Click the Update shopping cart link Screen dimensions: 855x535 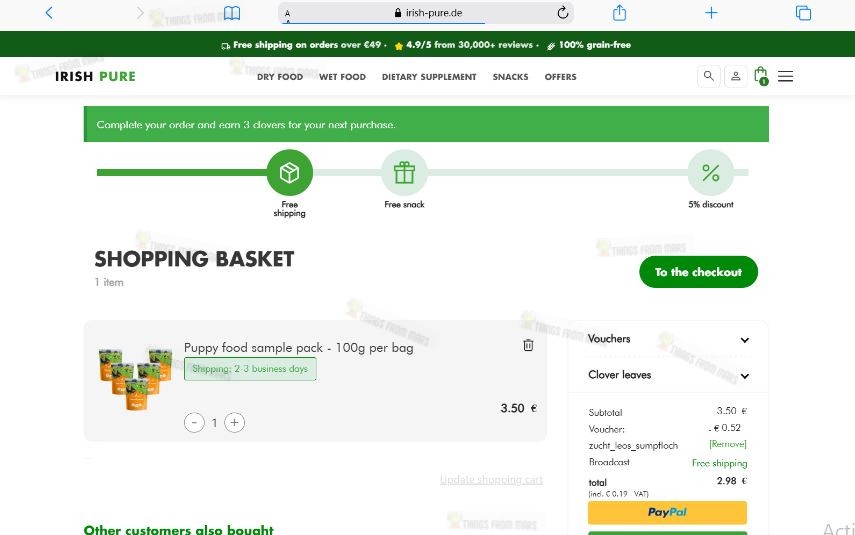pos(491,479)
